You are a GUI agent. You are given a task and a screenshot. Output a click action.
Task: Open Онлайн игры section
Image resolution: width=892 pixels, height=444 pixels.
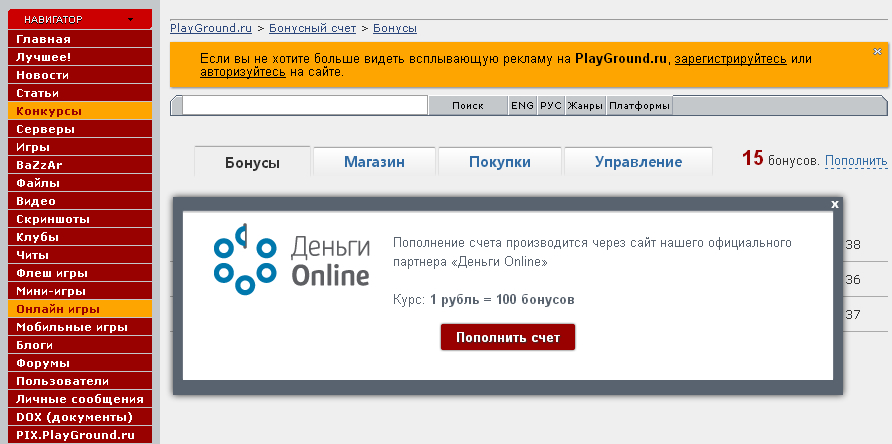click(80, 309)
